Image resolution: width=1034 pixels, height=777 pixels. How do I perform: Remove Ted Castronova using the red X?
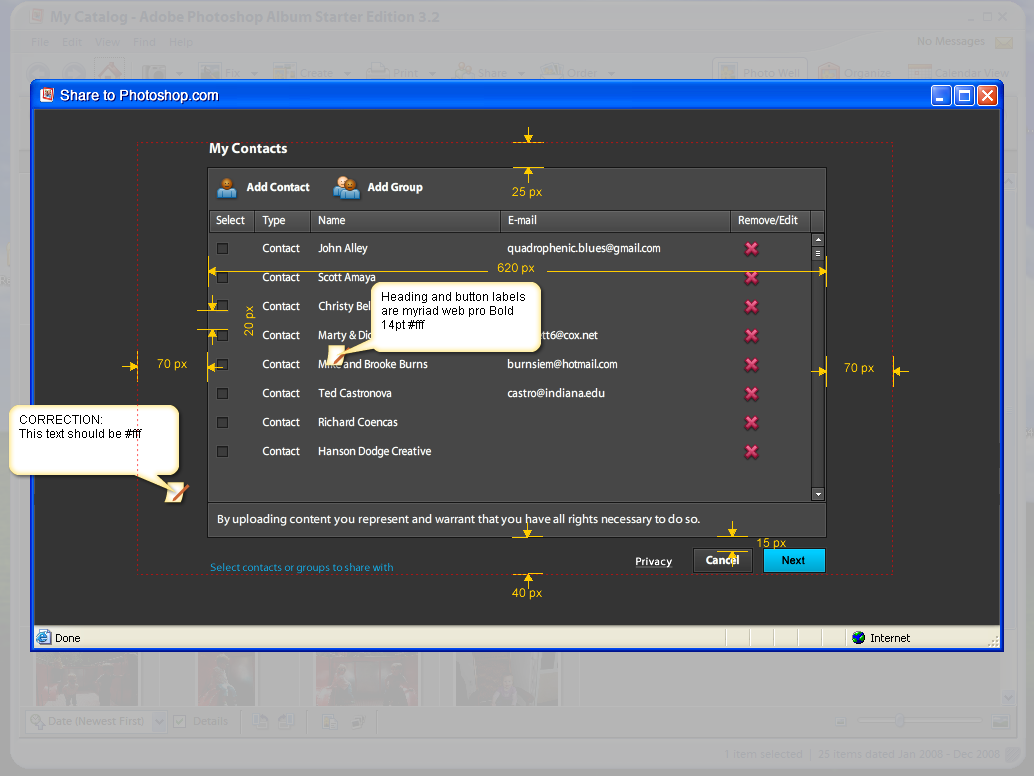coord(751,394)
